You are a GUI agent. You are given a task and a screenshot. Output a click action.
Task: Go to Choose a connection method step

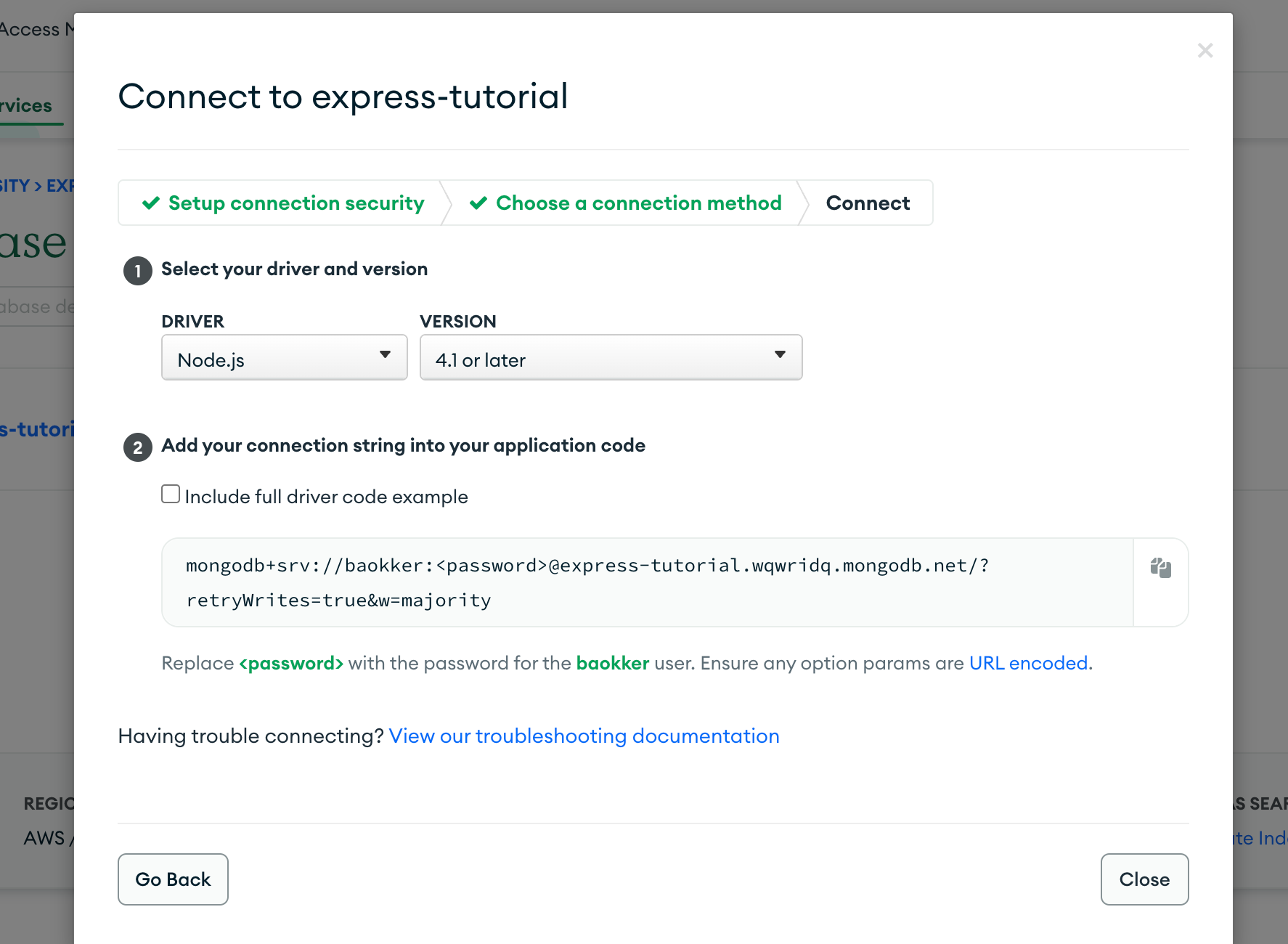pos(626,203)
